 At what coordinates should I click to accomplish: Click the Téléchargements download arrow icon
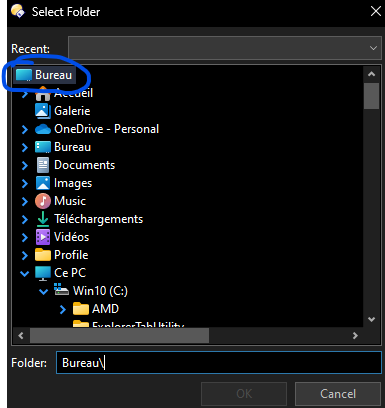point(43,219)
